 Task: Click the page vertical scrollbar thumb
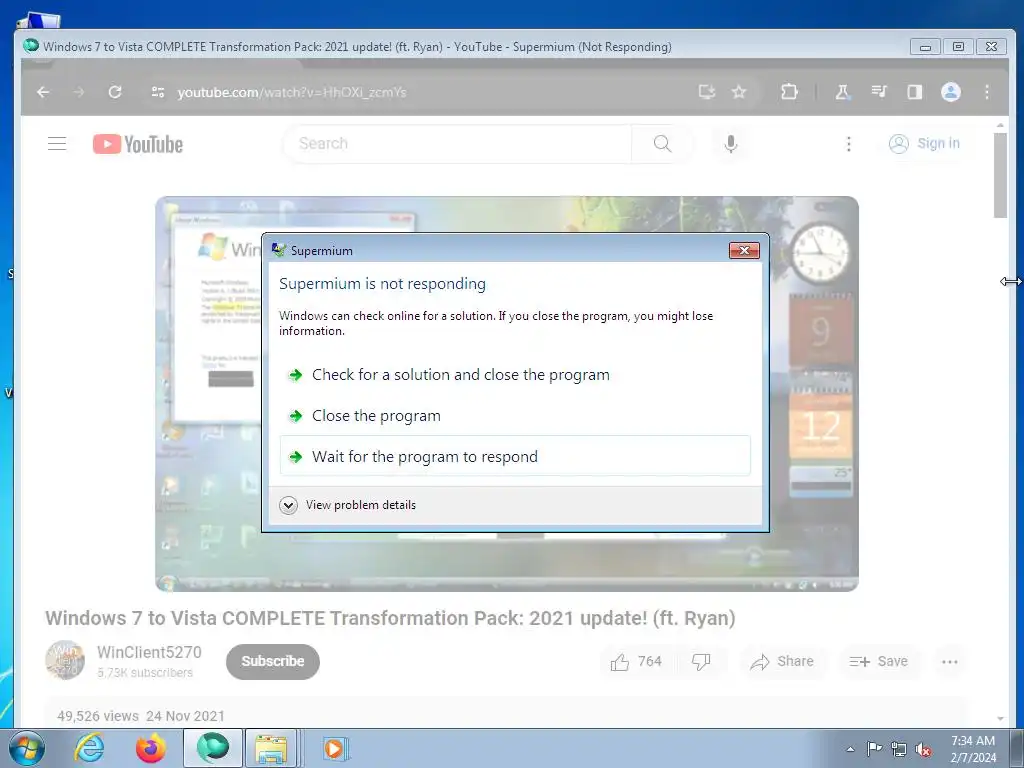1000,175
